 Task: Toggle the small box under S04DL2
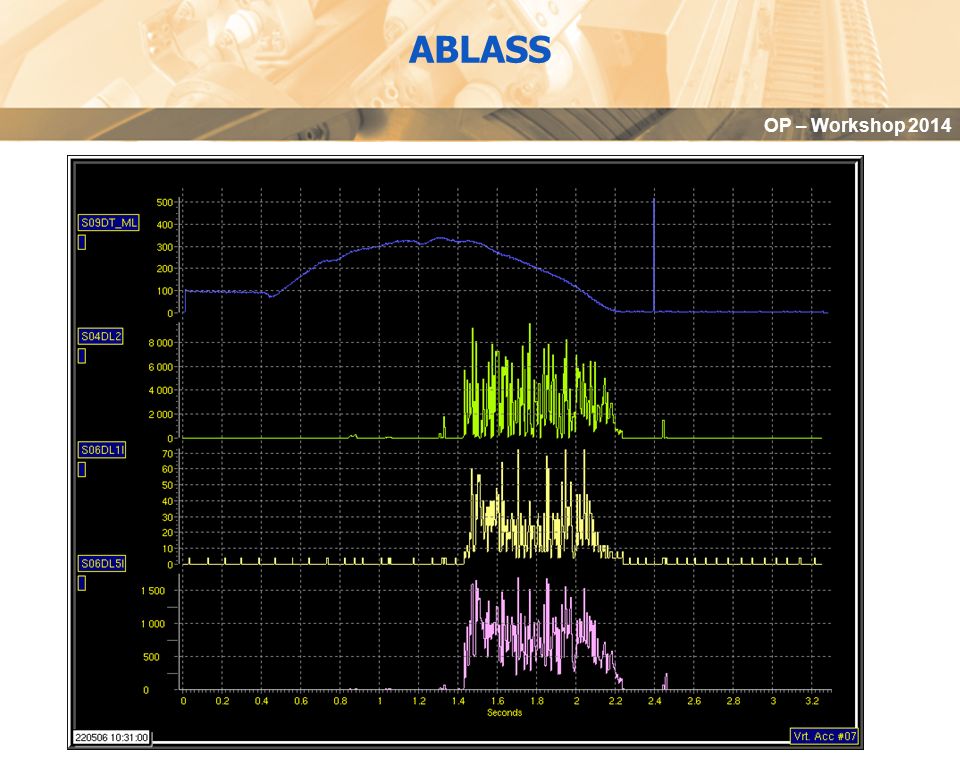(82, 356)
